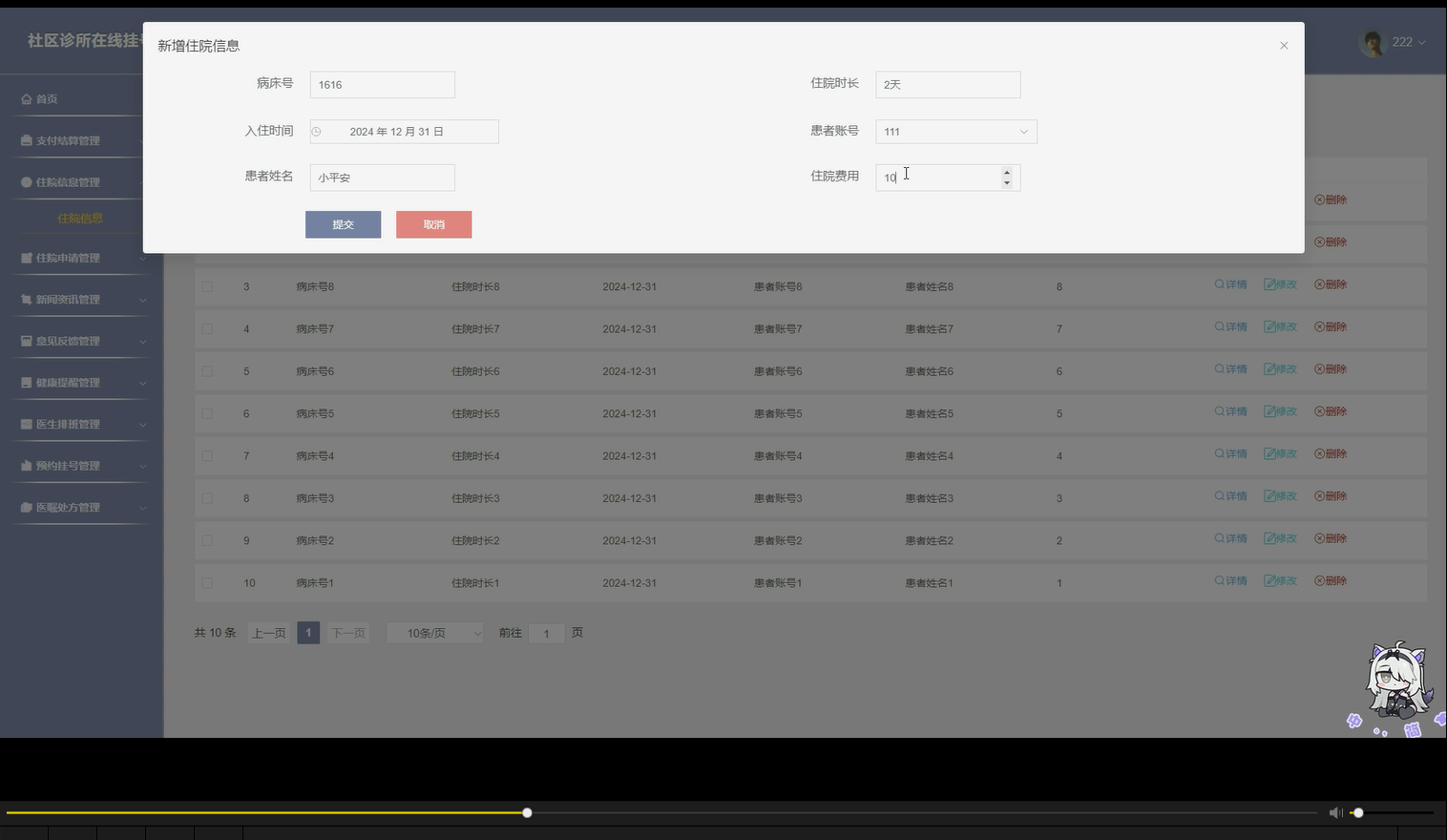This screenshot has width=1447, height=840.
Task: Click the 提交 submit button
Action: tap(343, 224)
